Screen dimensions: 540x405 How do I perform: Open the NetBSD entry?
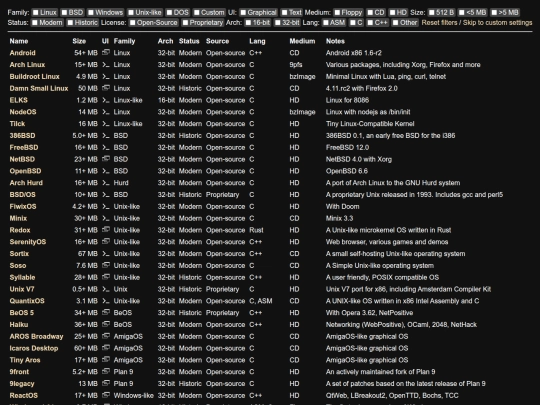click(22, 159)
